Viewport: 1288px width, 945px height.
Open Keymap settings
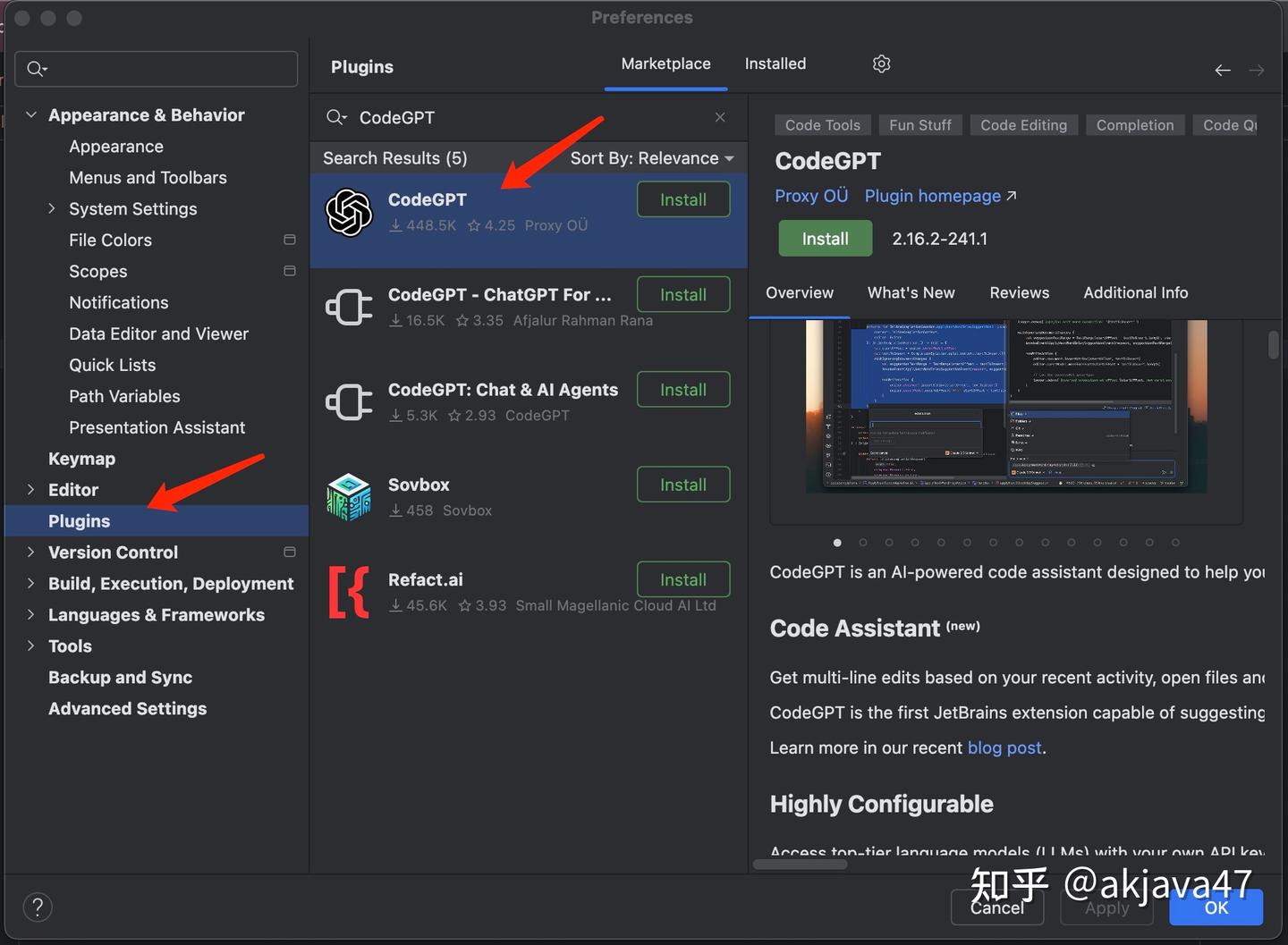[81, 459]
